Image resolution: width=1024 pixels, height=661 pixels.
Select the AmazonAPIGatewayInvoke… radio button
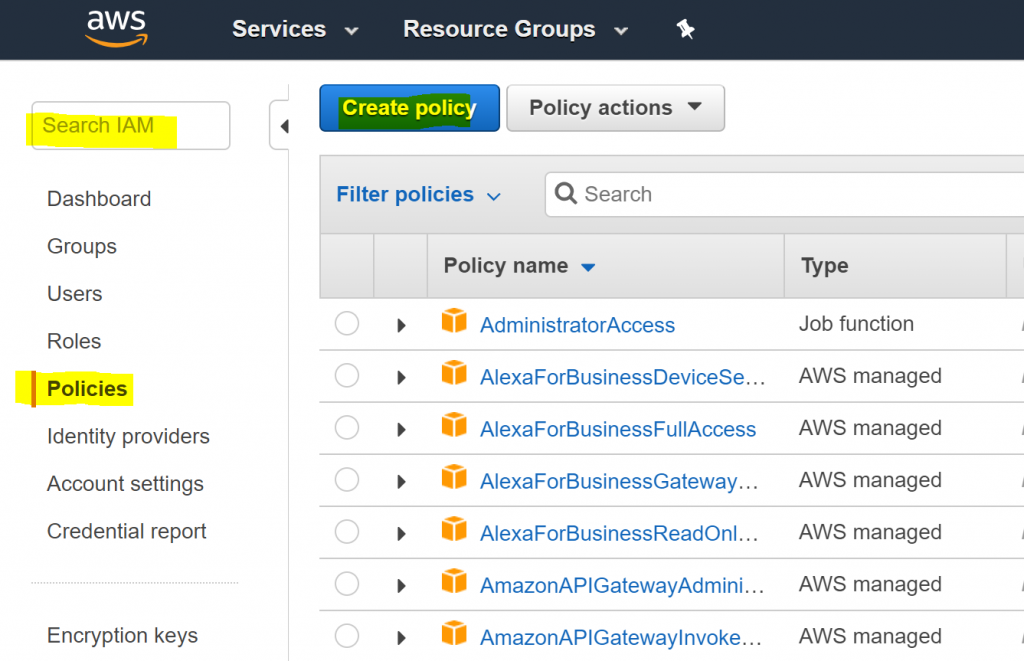point(347,636)
